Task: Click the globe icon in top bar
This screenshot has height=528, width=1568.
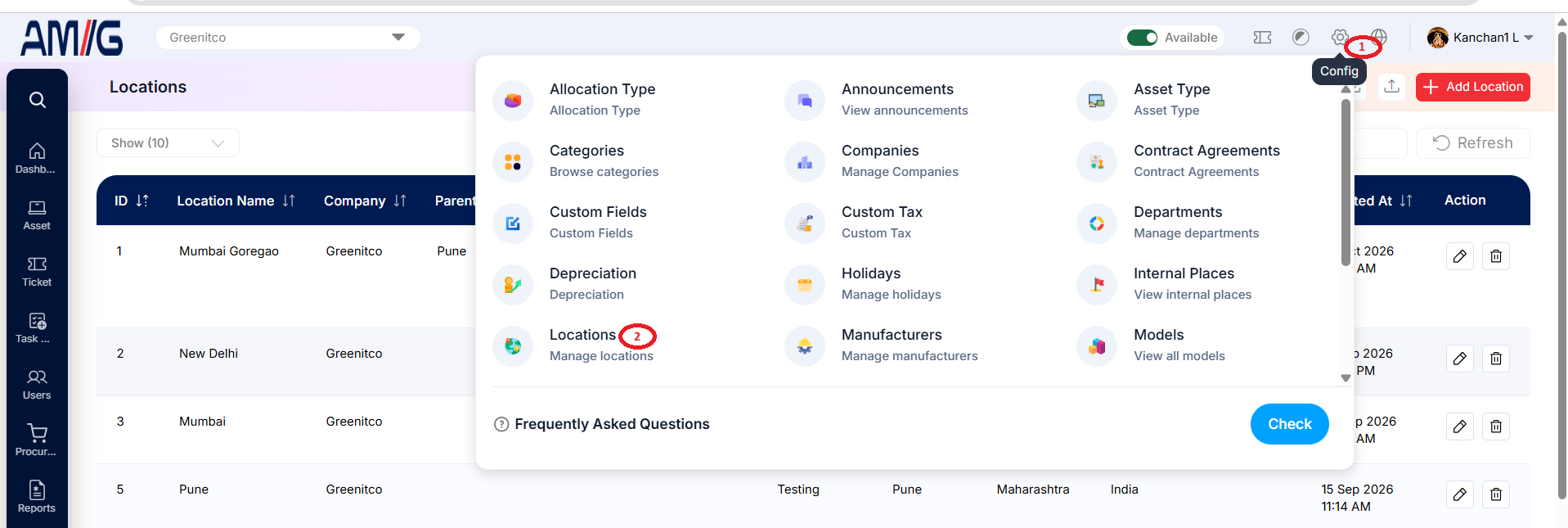Action: pos(1379,38)
